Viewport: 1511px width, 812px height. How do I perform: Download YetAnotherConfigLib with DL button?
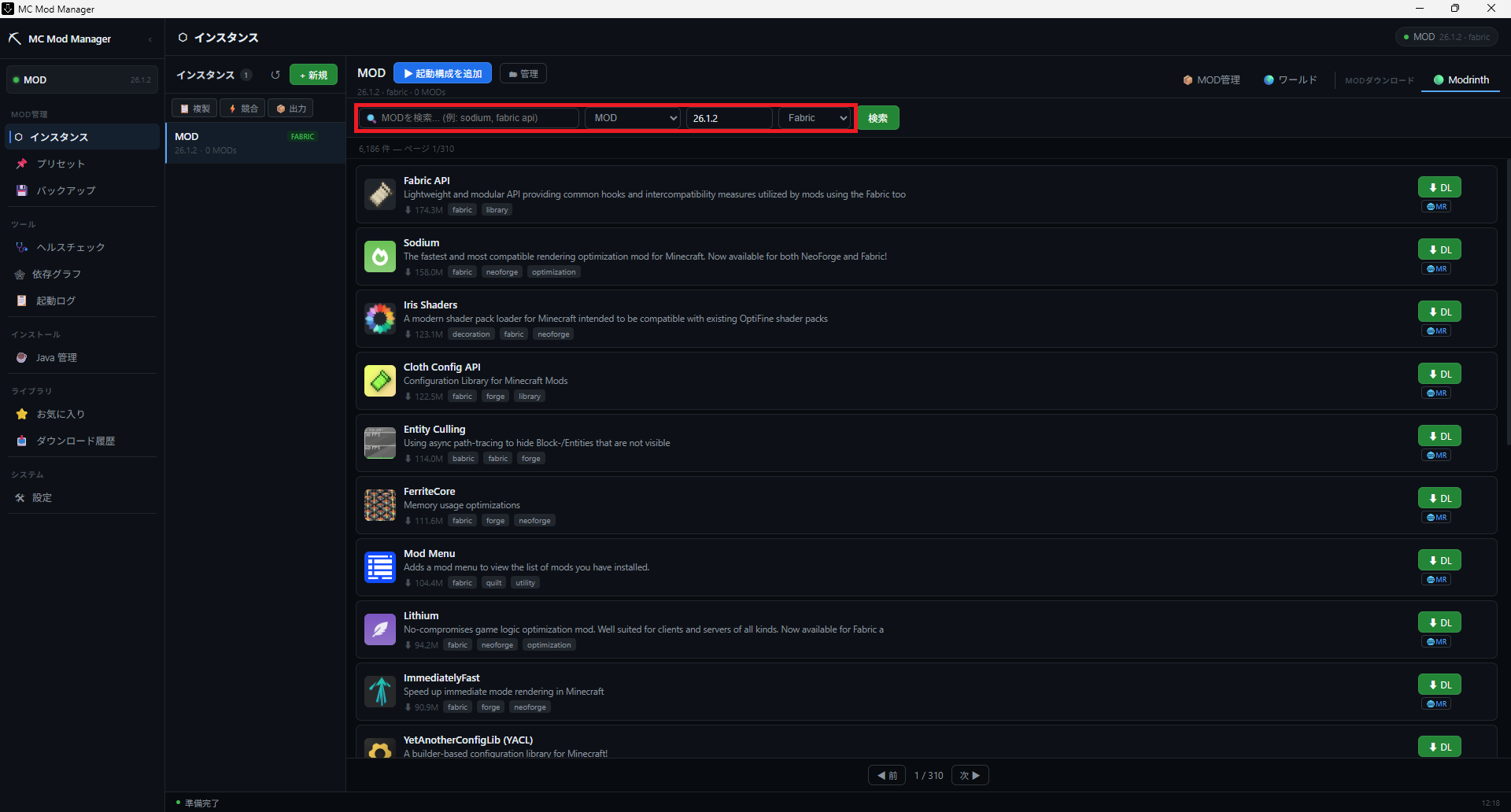click(1440, 747)
